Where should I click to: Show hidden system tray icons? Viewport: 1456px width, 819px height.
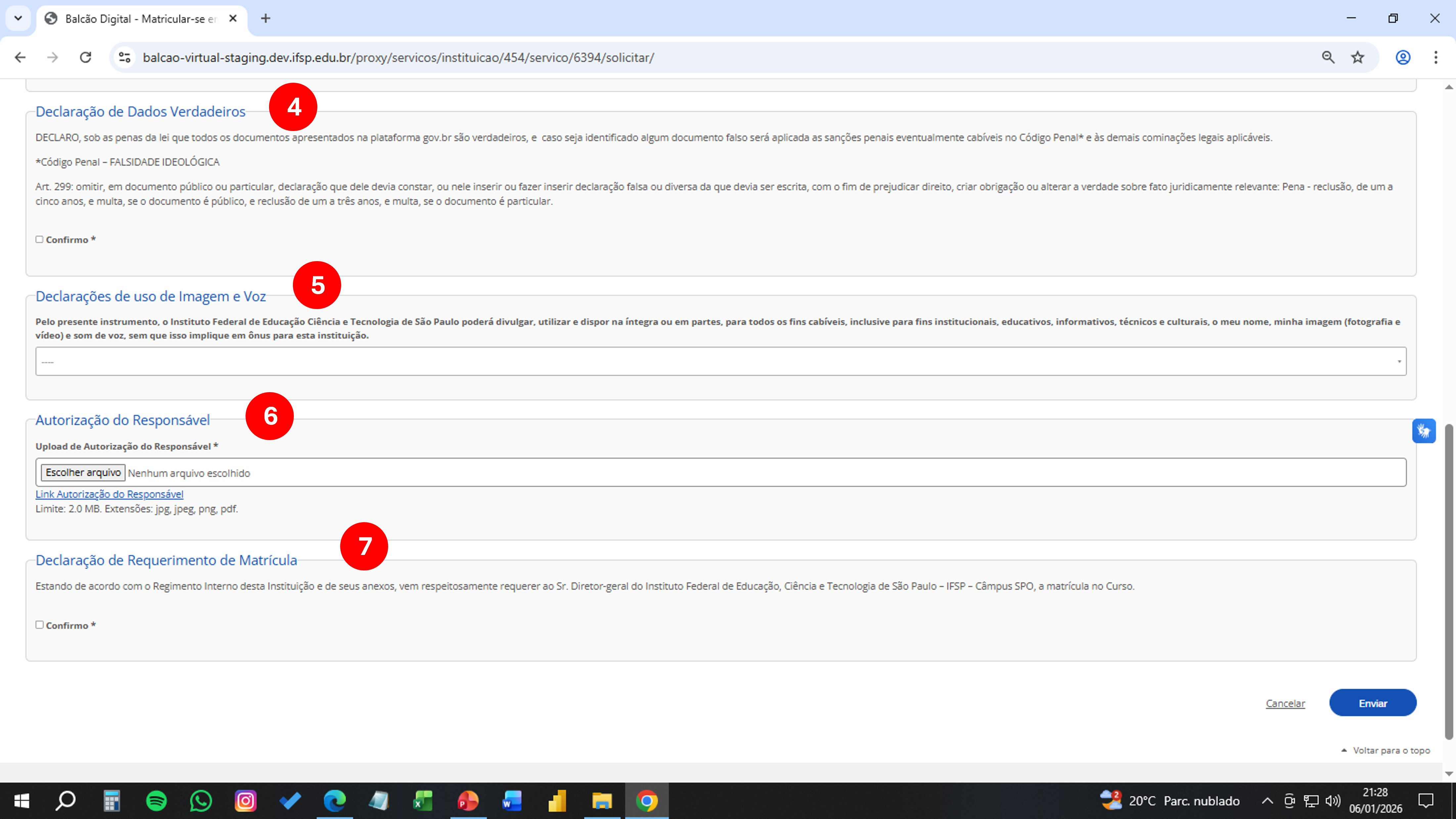click(1267, 800)
